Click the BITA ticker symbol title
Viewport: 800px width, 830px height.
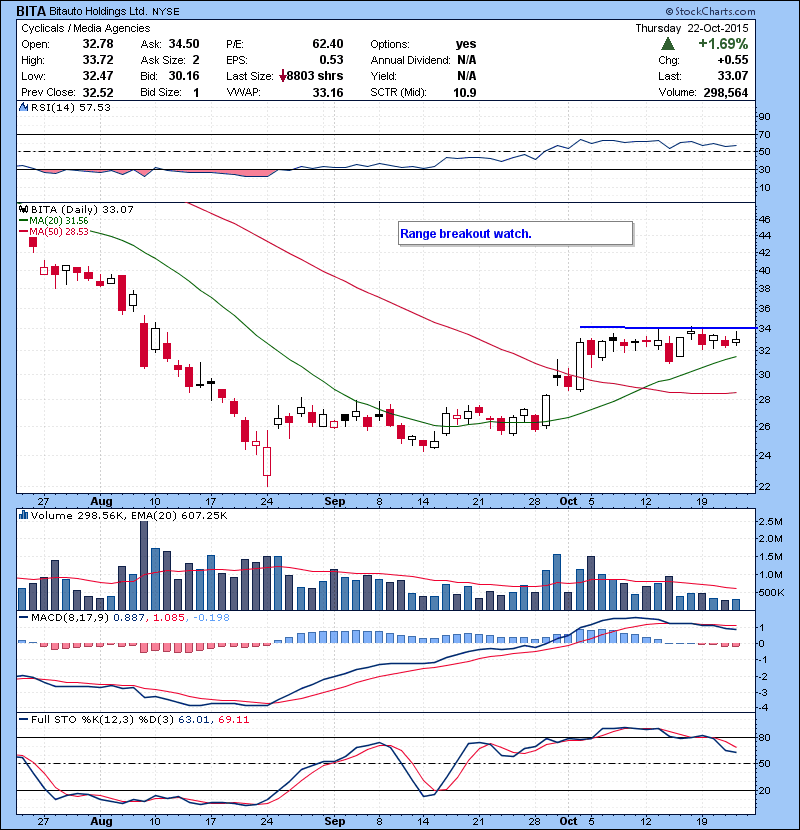tap(31, 11)
